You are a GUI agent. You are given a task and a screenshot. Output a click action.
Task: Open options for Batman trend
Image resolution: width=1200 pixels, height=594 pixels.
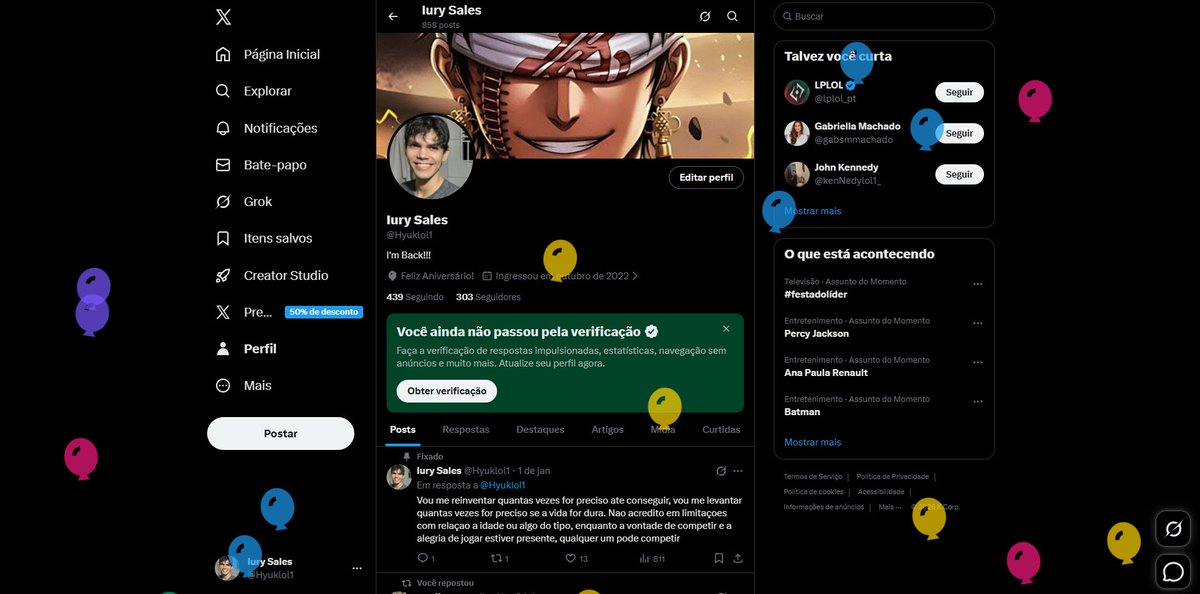point(978,401)
